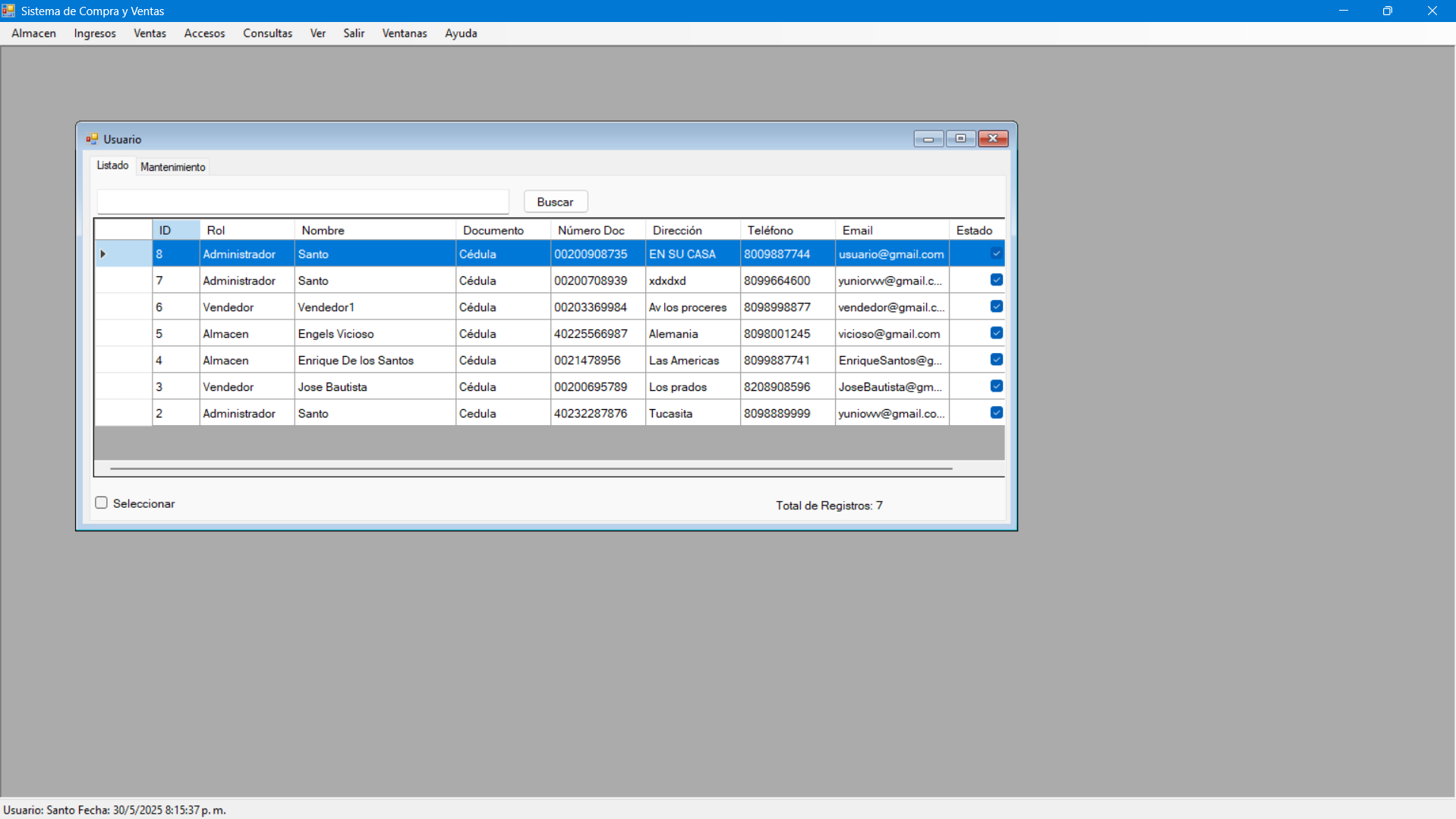Open the Ventas menu
Screen dimensions: 1456x819
click(150, 33)
